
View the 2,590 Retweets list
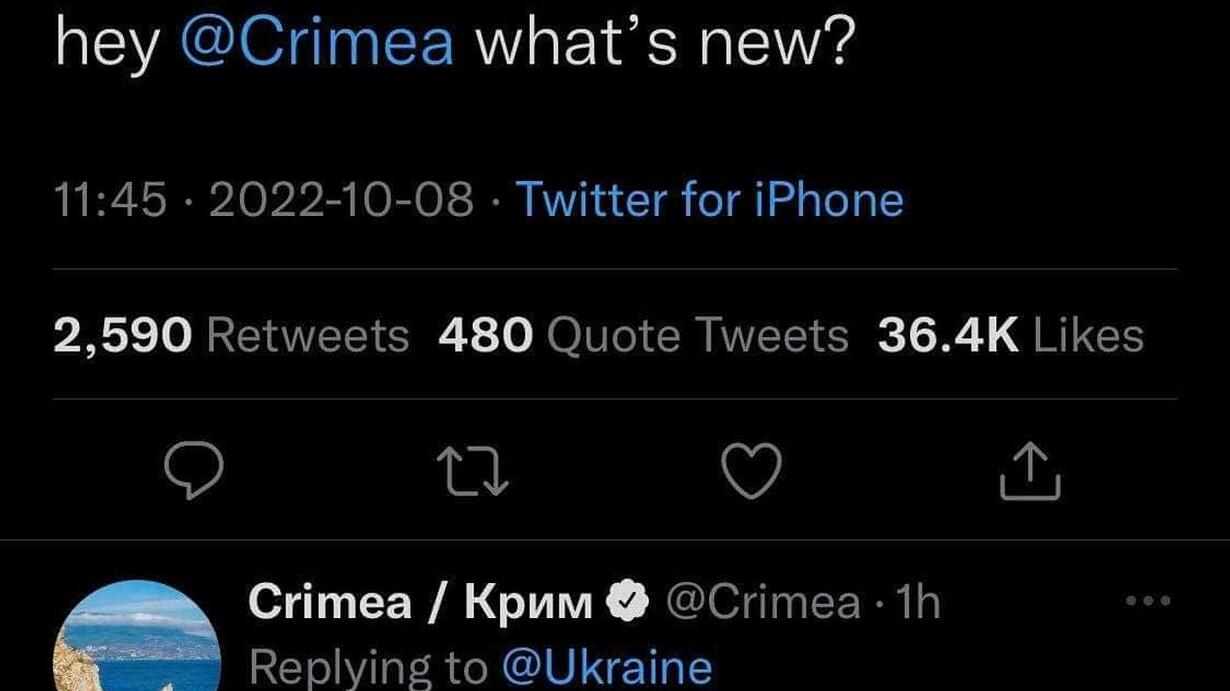(x=231, y=336)
